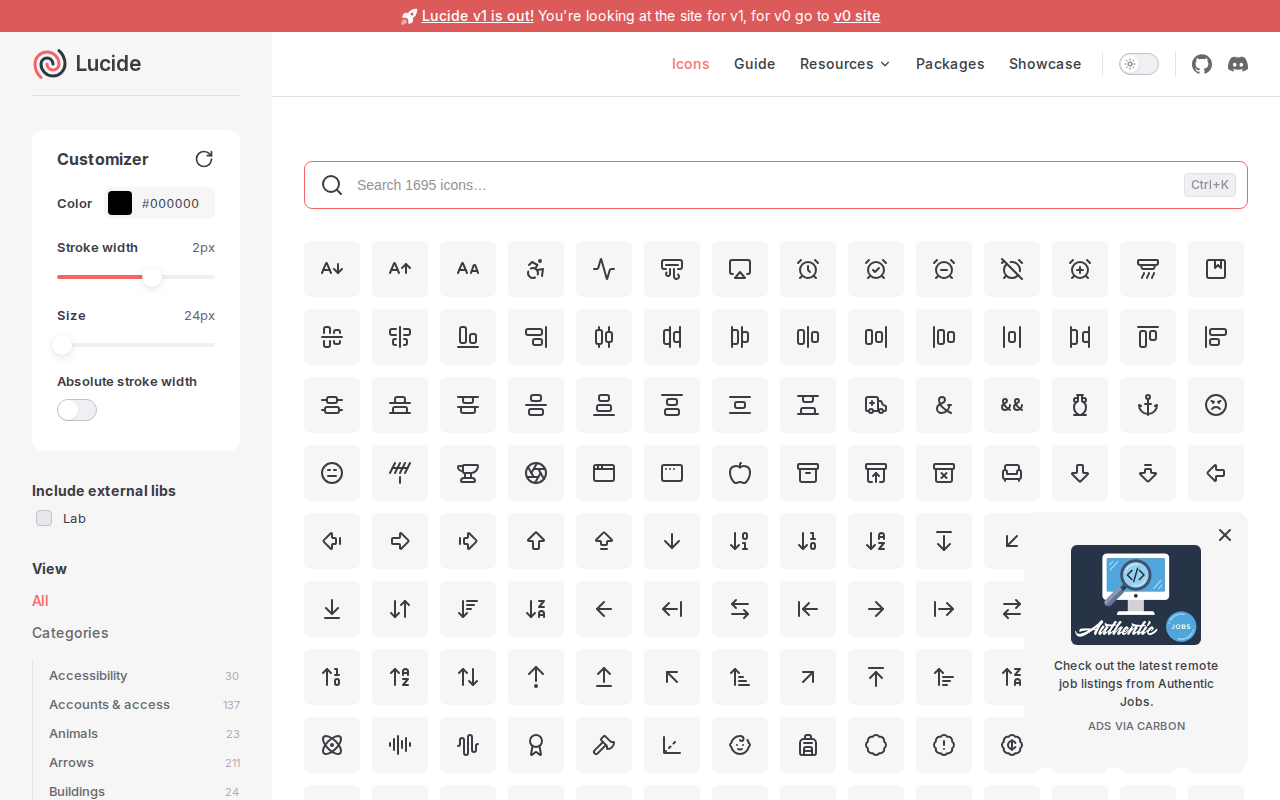
Task: Reset customizer with the refresh icon
Action: pyautogui.click(x=204, y=159)
